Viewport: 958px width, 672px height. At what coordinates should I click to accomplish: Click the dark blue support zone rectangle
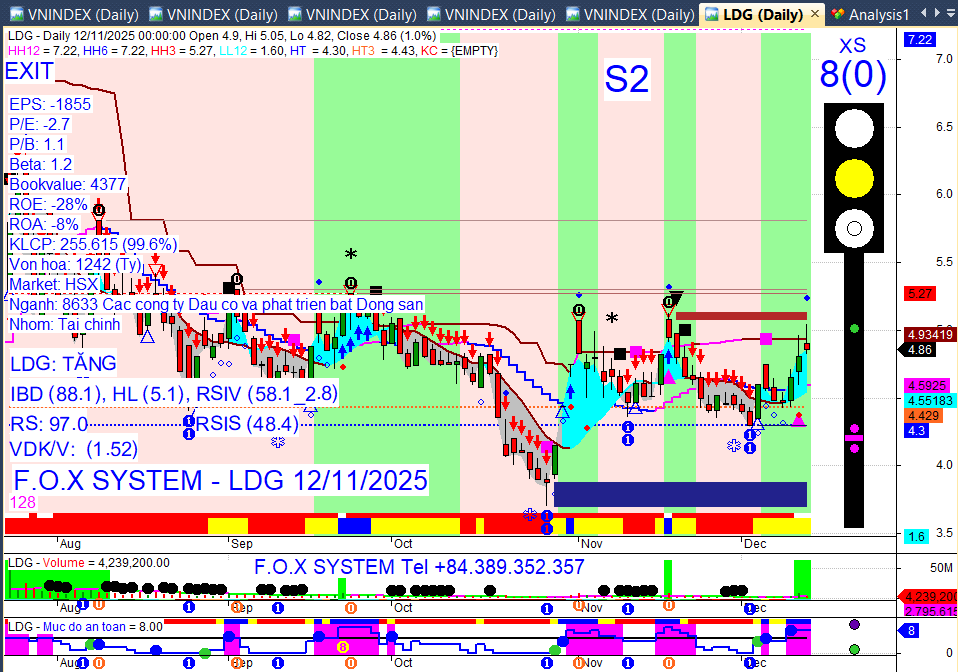pyautogui.click(x=680, y=494)
